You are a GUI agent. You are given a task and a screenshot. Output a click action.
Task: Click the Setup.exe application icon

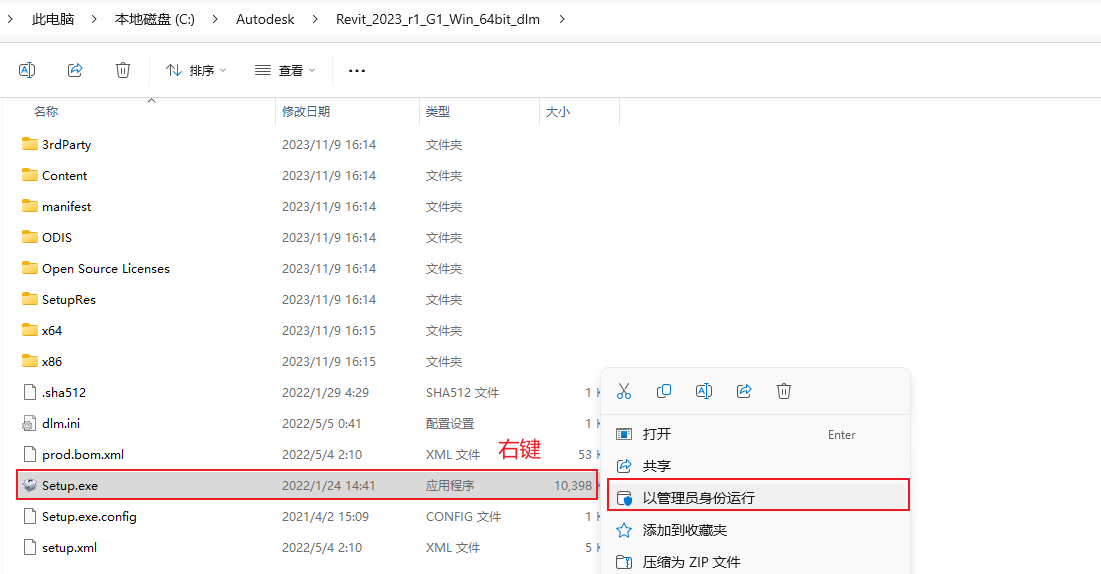(29, 485)
